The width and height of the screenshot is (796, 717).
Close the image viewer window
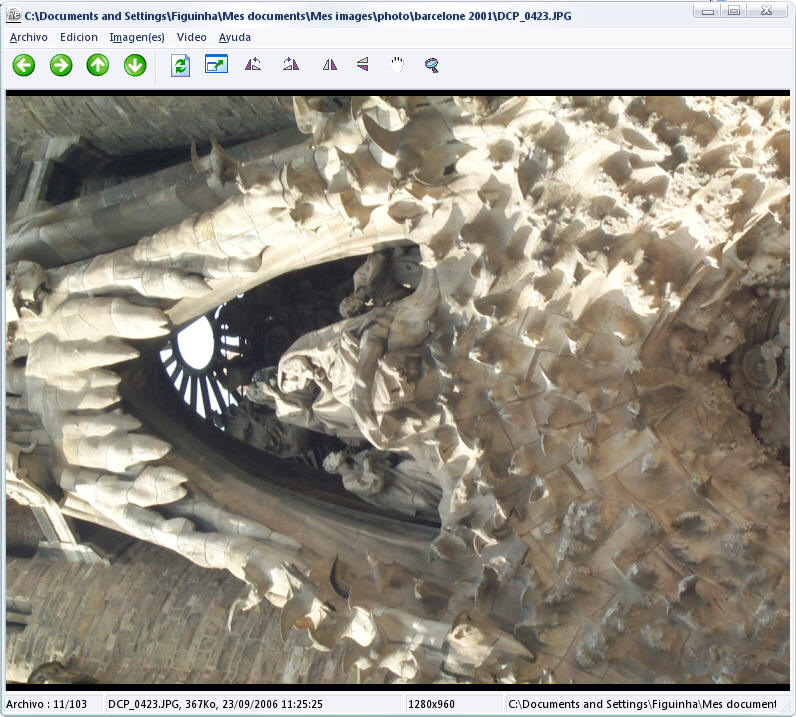pos(767,11)
